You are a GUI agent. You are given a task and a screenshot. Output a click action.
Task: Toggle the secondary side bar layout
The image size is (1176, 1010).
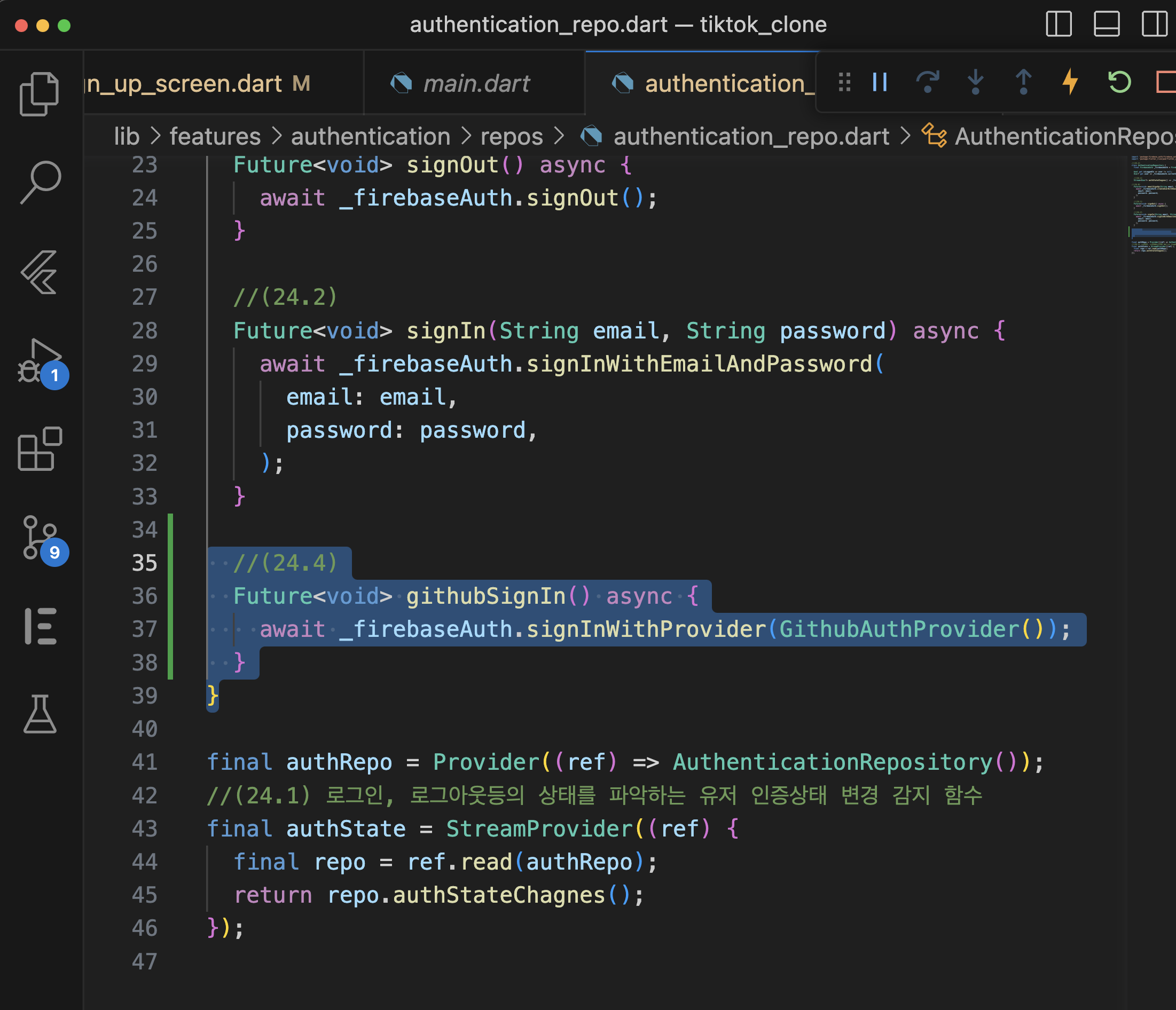click(x=1154, y=25)
